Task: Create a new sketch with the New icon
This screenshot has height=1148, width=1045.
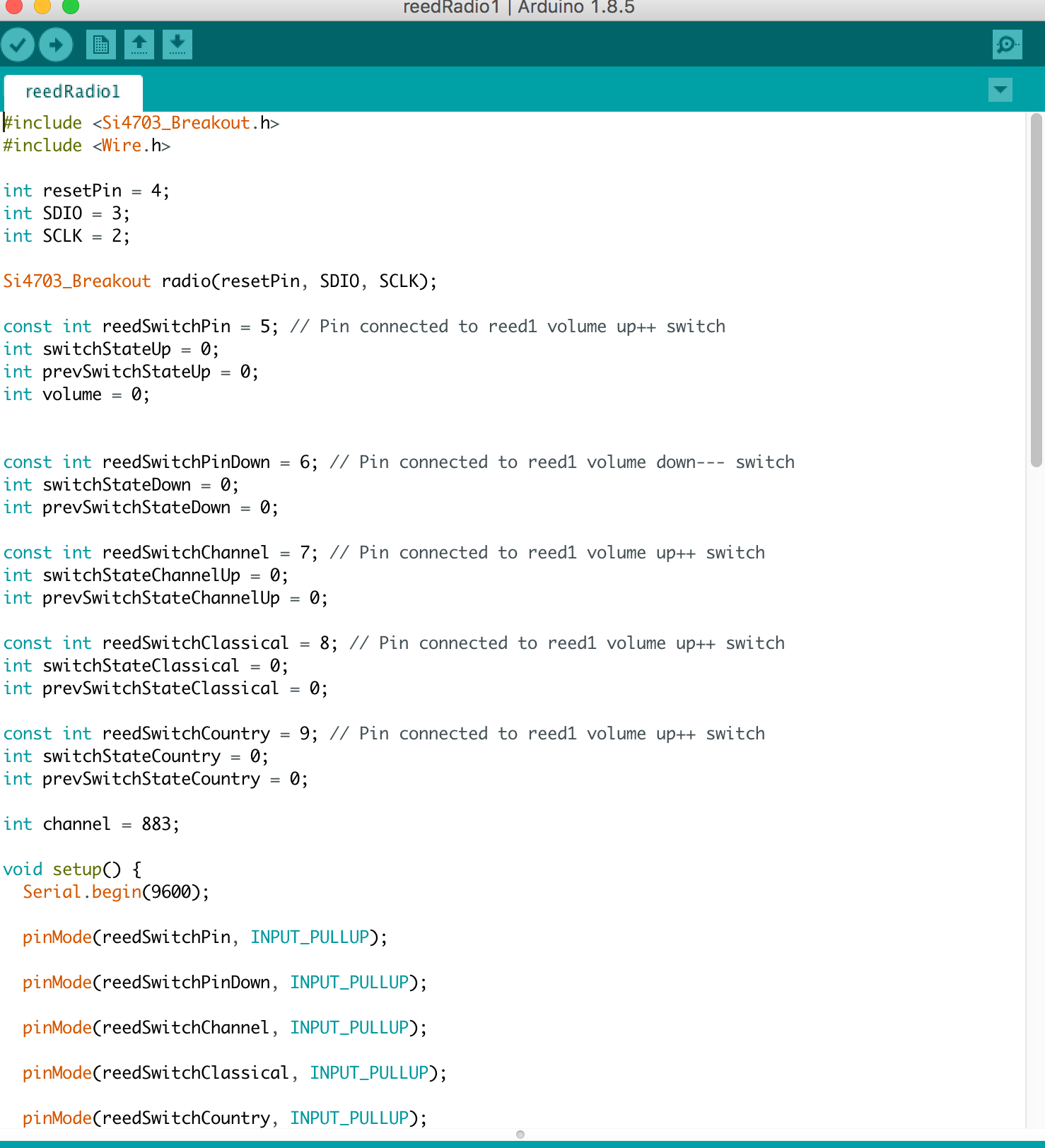Action: click(101, 45)
